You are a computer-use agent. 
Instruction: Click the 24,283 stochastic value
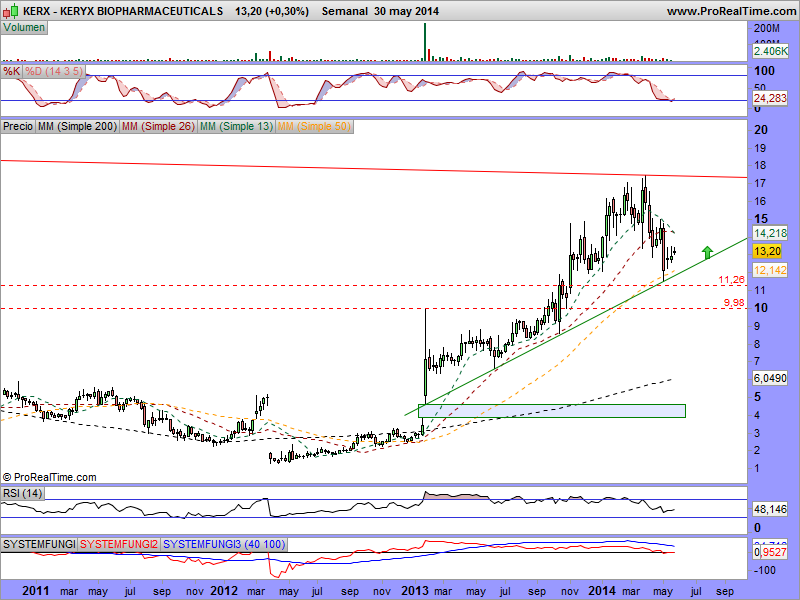(x=770, y=98)
